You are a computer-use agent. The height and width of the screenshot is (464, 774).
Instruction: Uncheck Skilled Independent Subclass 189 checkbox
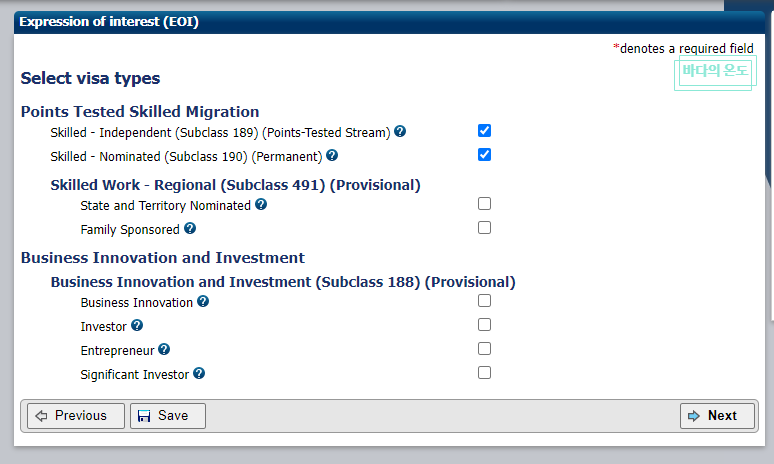click(485, 131)
